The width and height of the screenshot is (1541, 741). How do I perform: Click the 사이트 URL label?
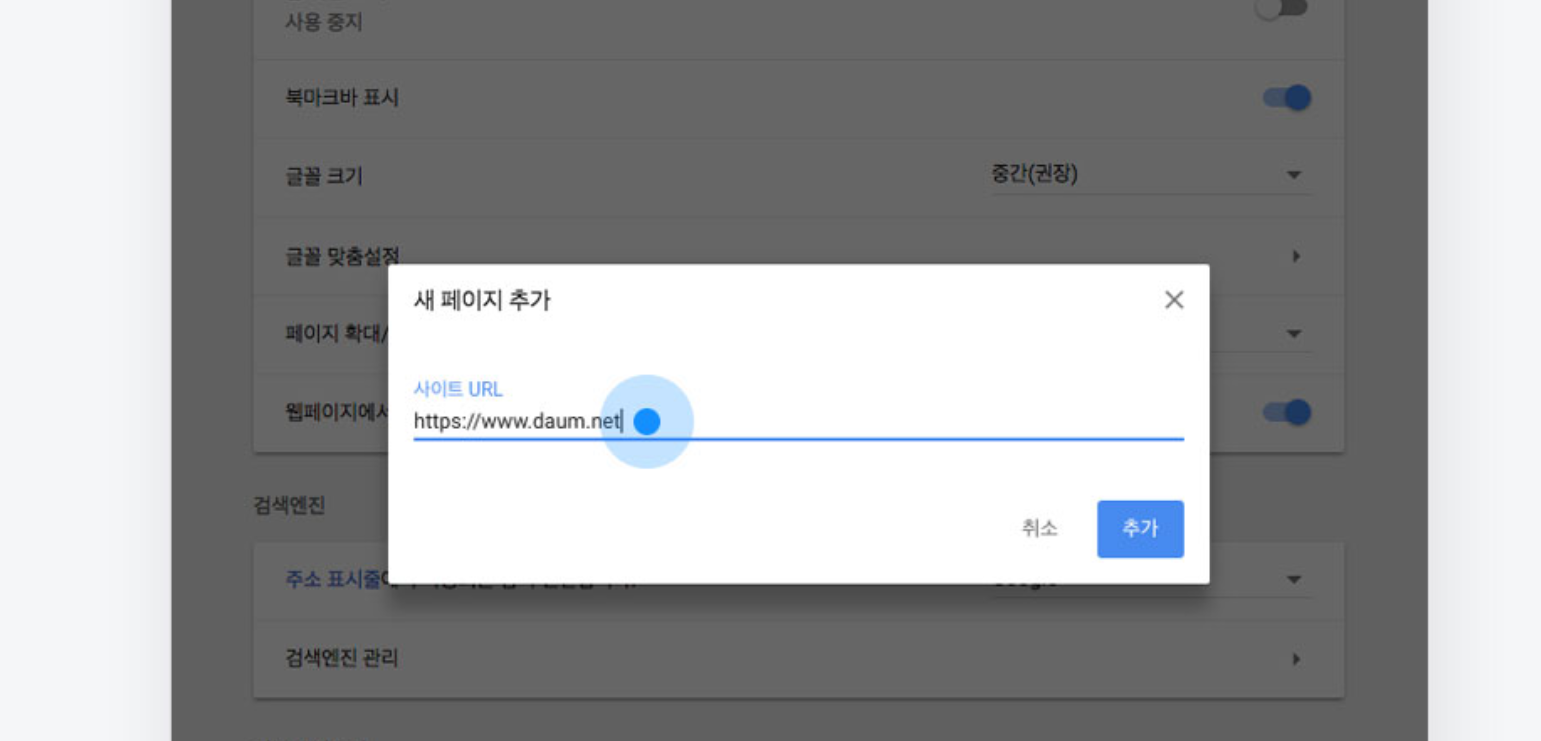click(458, 390)
